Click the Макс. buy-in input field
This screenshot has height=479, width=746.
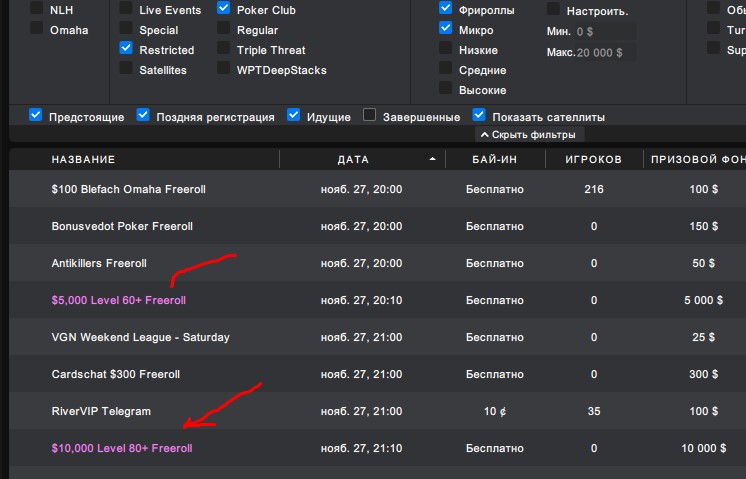tap(605, 52)
